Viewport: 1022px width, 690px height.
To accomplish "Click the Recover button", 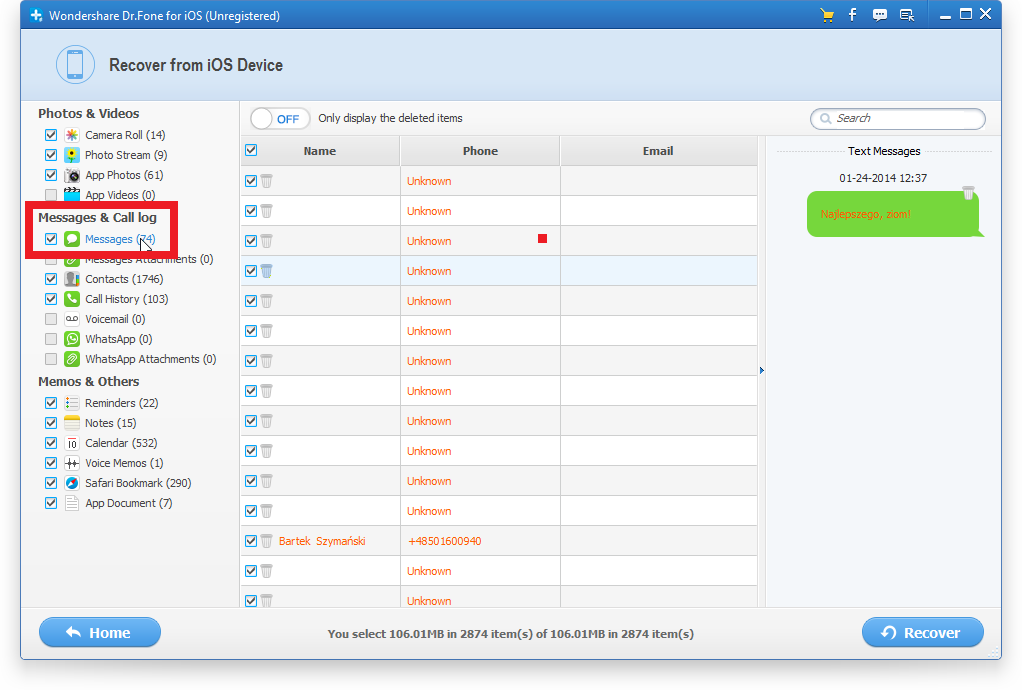I will [923, 633].
